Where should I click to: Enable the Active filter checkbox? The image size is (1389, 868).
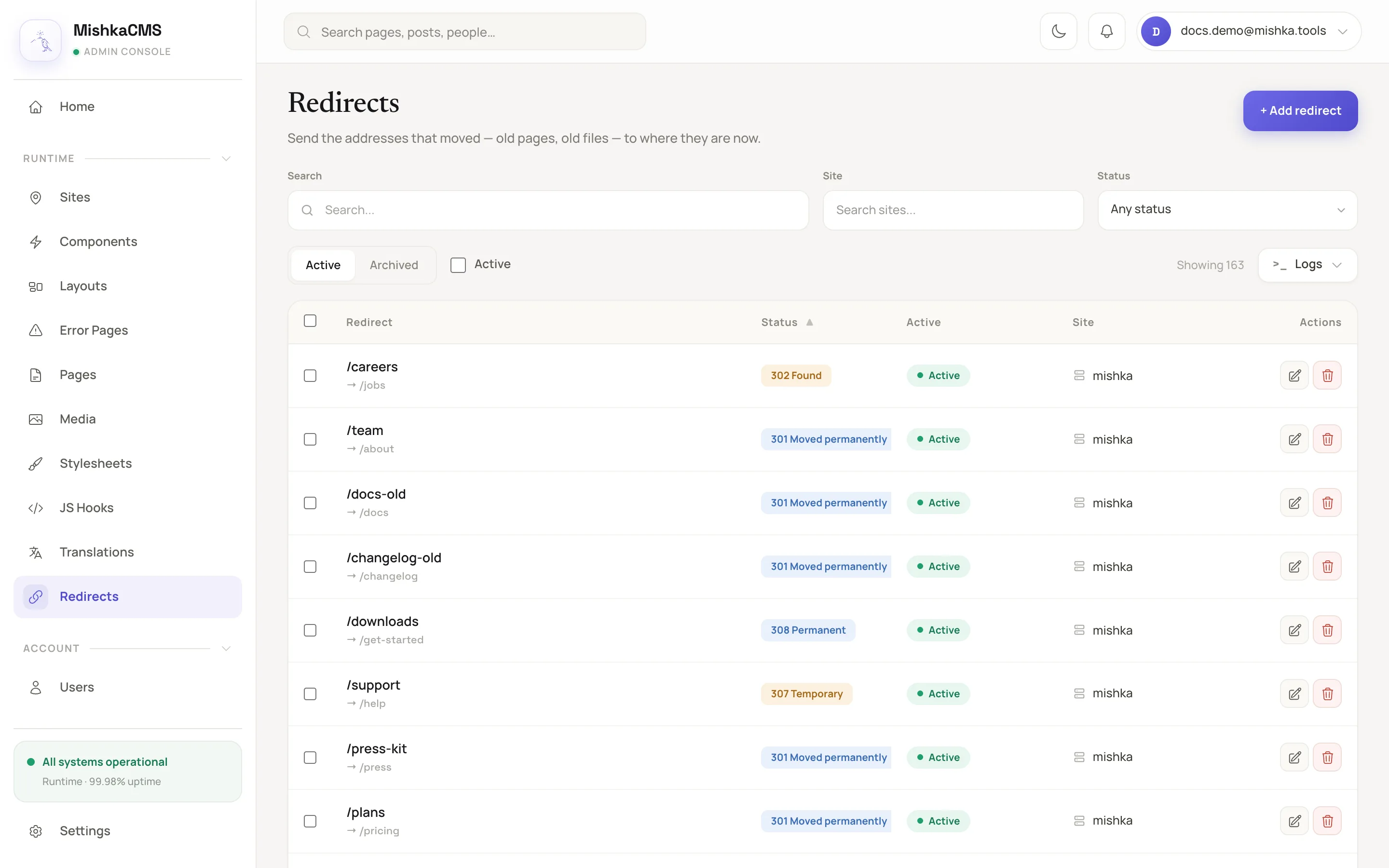tap(458, 265)
